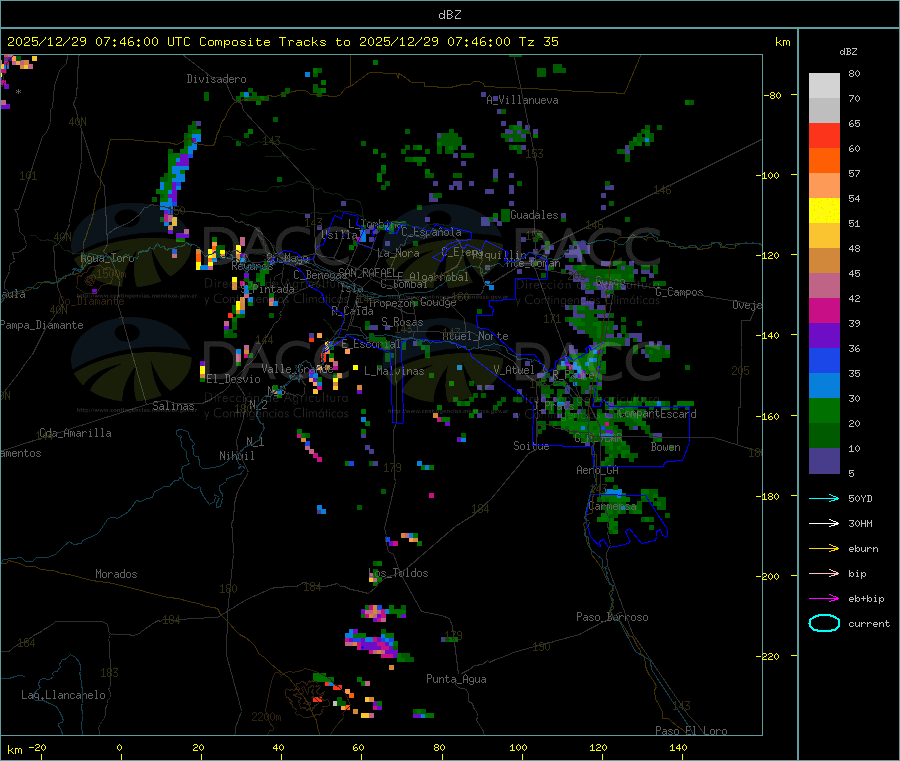The image size is (900, 761).
Task: Click the 20 dBZ green color swatch
Action: [824, 410]
